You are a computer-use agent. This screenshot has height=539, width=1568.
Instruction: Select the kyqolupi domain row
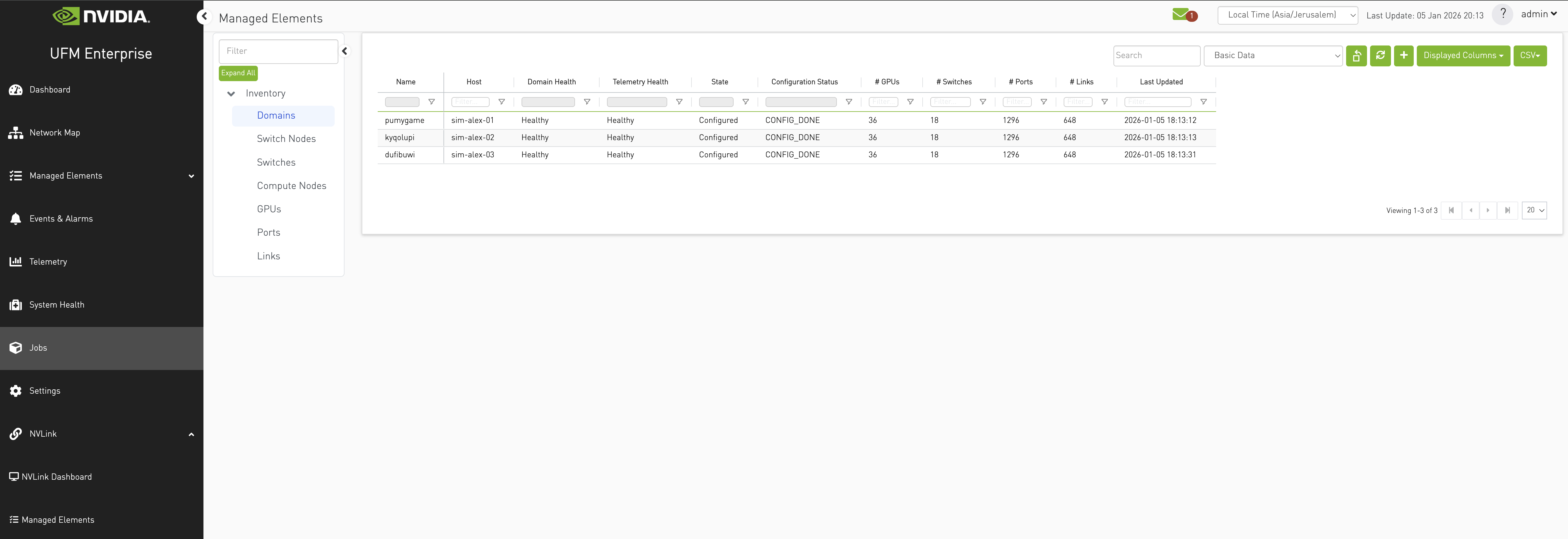[x=796, y=137]
